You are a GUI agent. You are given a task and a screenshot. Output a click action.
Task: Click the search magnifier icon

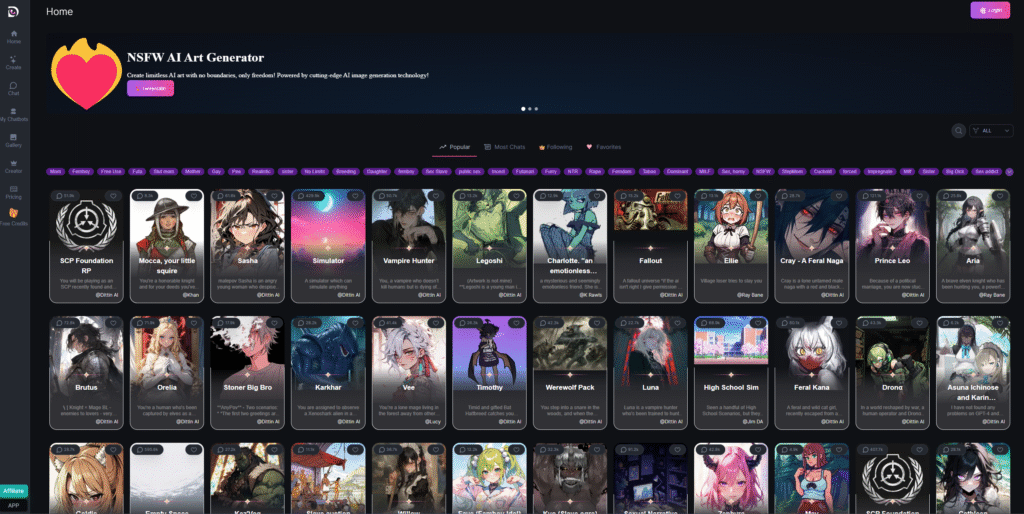pyautogui.click(x=958, y=131)
